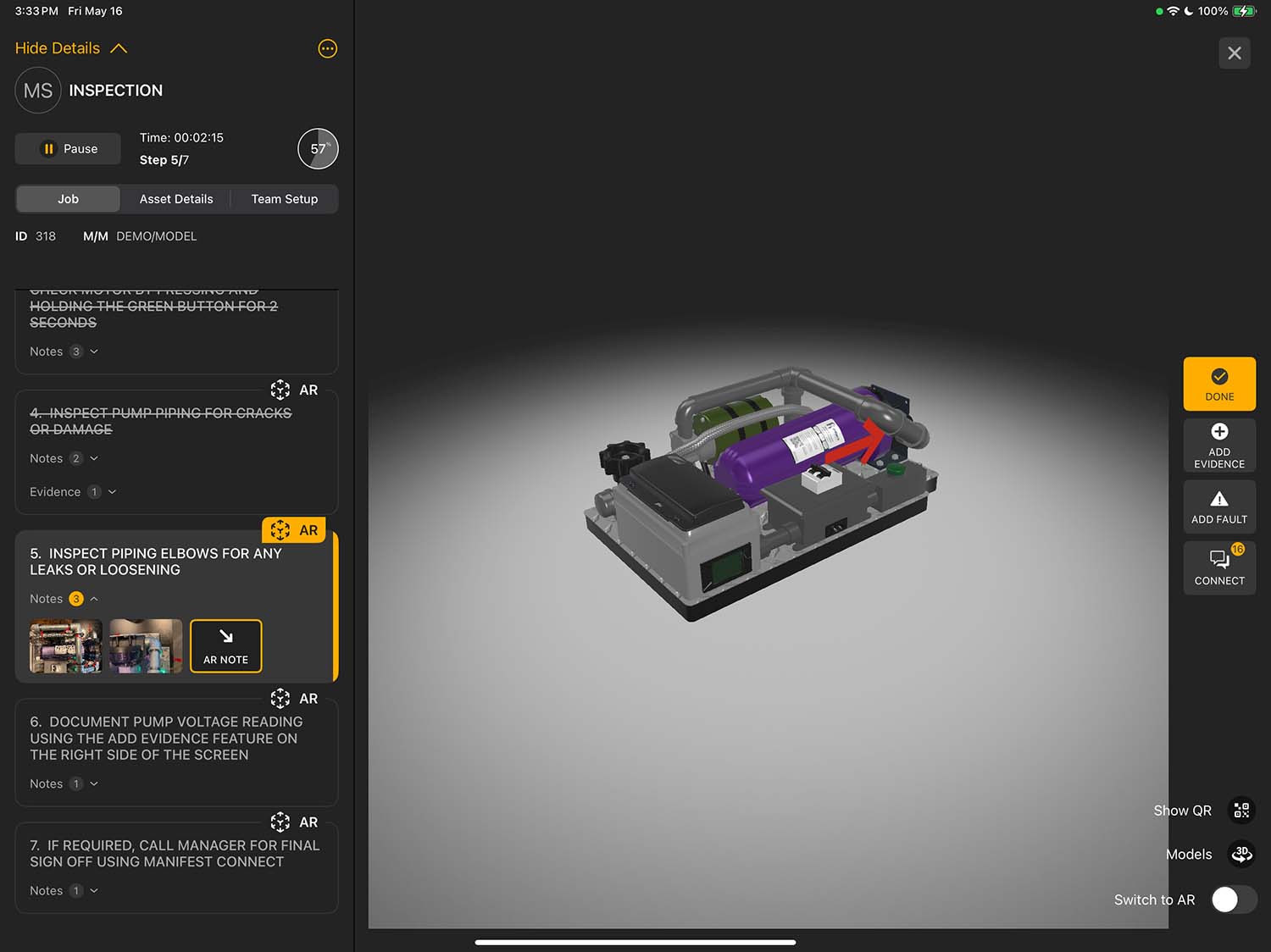Tap the 57% progress circle
1271x952 pixels.
pos(318,149)
